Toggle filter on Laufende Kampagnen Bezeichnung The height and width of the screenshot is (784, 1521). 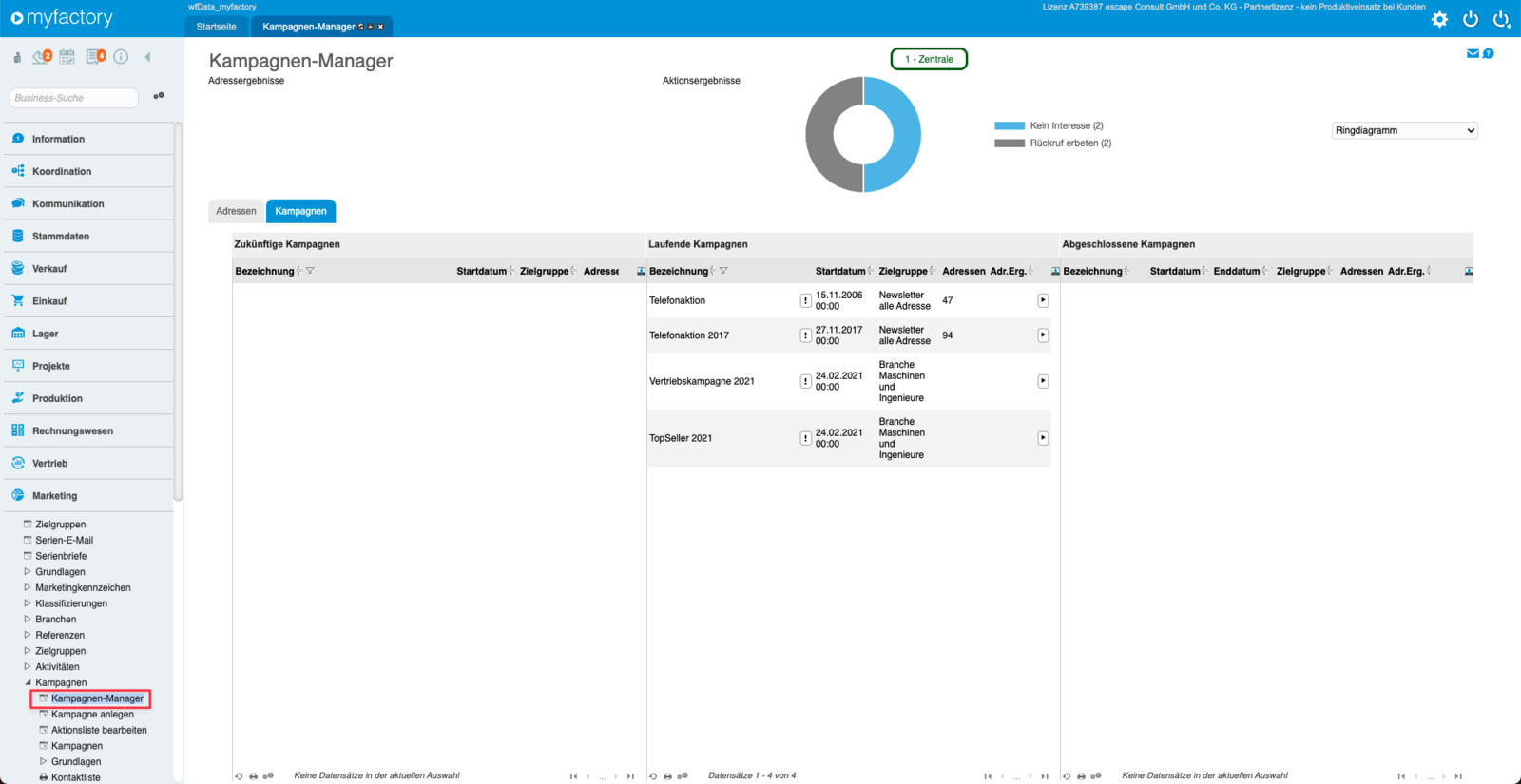[x=723, y=271]
